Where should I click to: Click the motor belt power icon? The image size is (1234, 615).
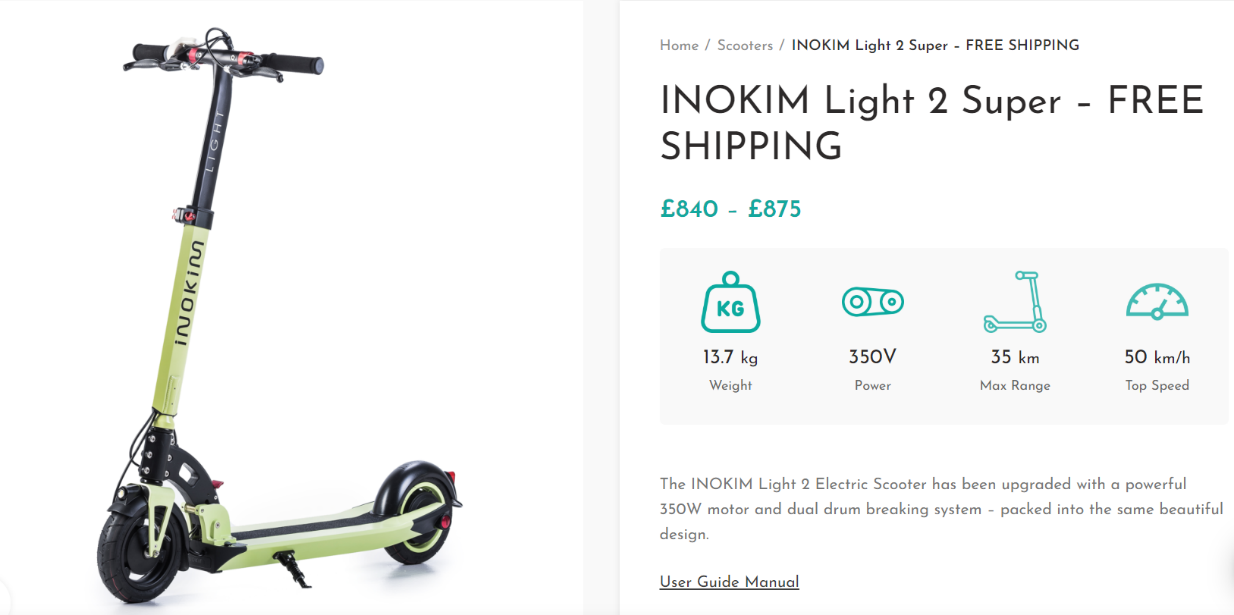tap(872, 301)
